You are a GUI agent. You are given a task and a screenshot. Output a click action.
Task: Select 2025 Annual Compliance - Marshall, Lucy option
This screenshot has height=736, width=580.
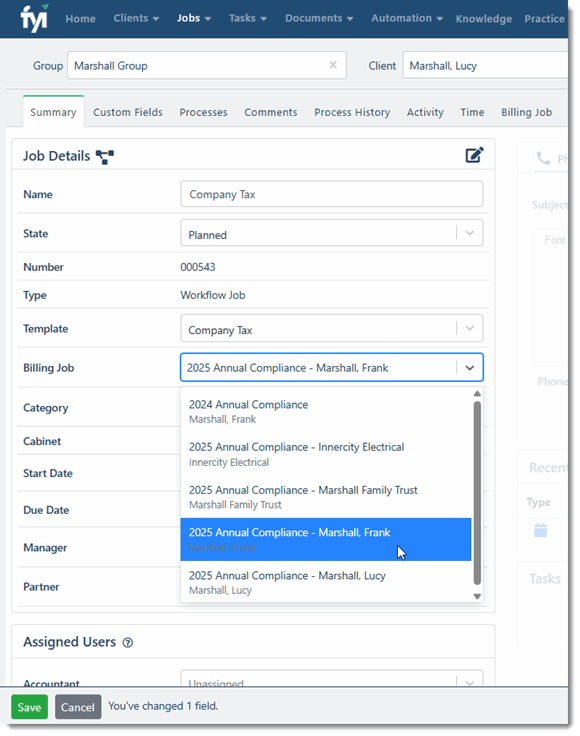coord(326,582)
